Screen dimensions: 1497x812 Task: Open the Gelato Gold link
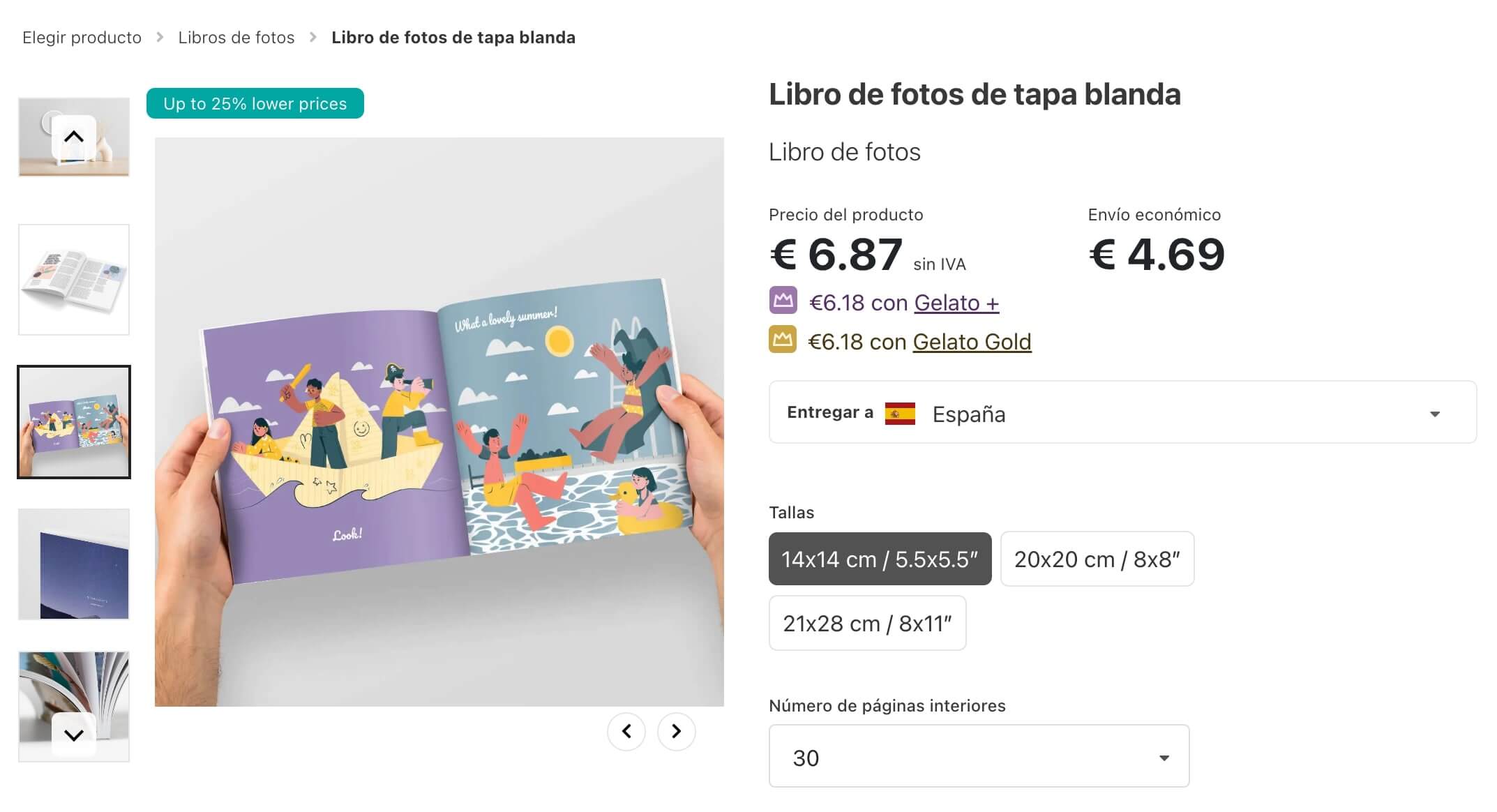[x=972, y=342]
